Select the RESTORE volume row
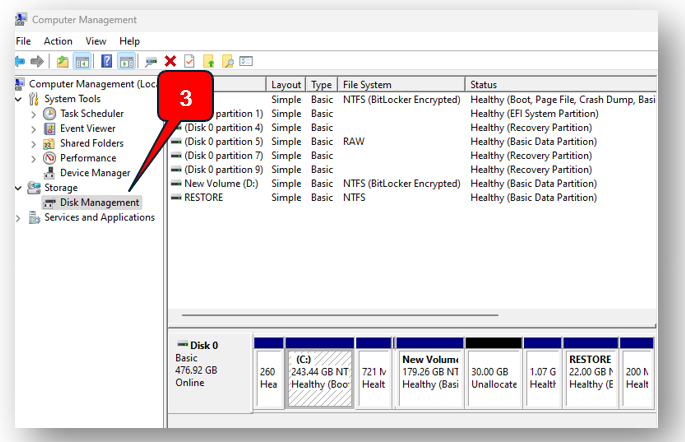The image size is (685, 442). pyautogui.click(x=204, y=198)
